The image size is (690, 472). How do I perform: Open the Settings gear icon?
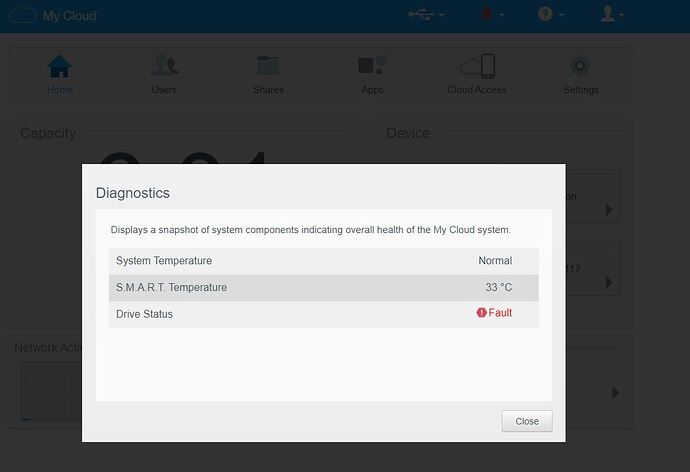tap(580, 66)
